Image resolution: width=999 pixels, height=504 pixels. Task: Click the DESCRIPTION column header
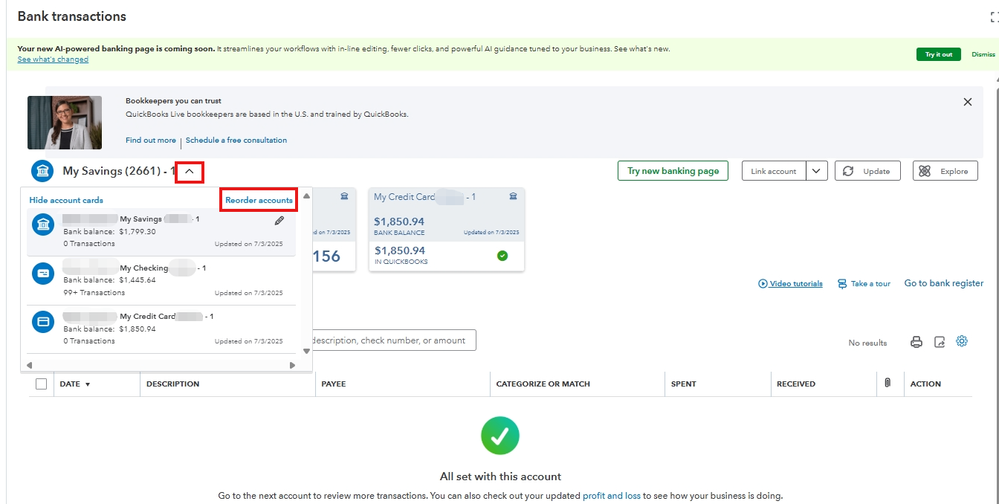(x=173, y=384)
